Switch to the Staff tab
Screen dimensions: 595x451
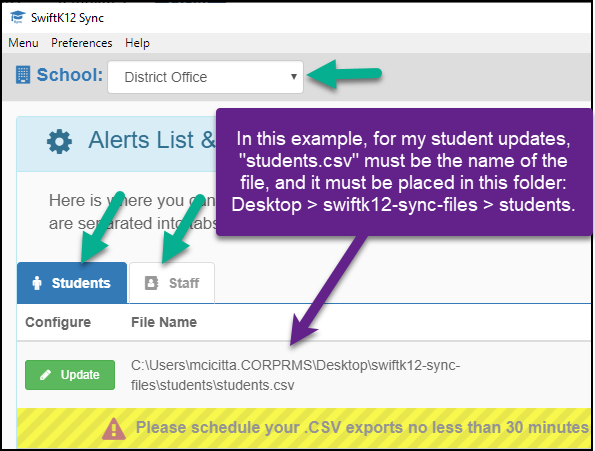click(x=172, y=283)
